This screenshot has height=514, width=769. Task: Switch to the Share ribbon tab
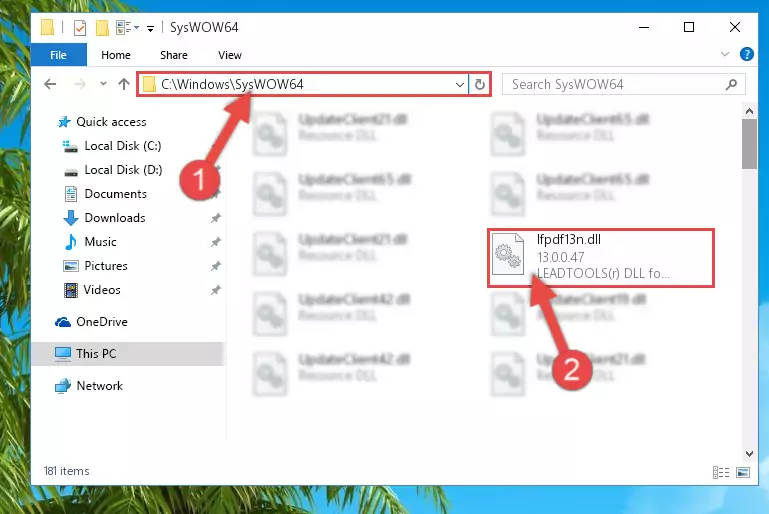[x=174, y=55]
